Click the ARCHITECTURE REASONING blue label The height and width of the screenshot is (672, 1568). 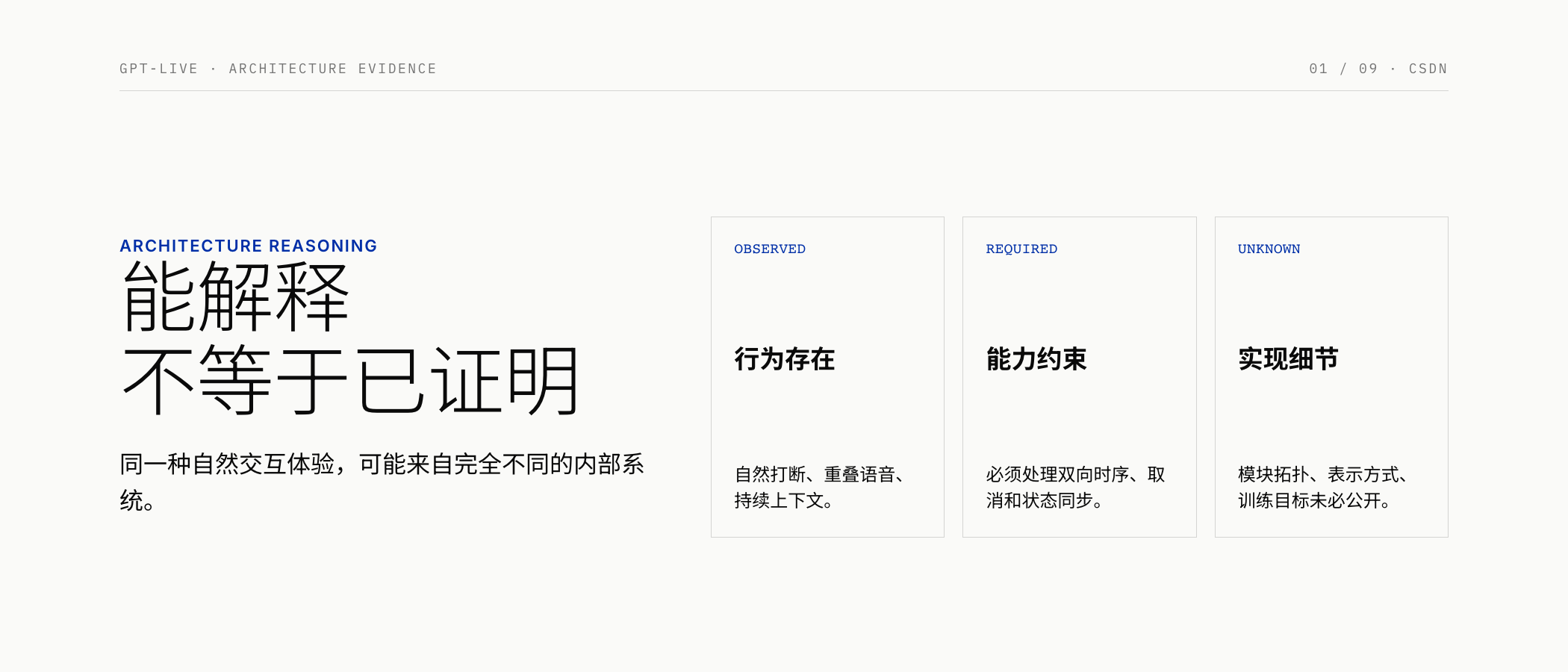pos(249,246)
